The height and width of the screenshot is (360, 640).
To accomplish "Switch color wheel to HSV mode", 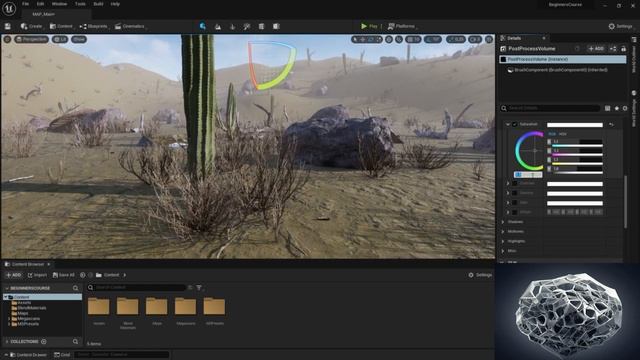I will click(x=562, y=134).
